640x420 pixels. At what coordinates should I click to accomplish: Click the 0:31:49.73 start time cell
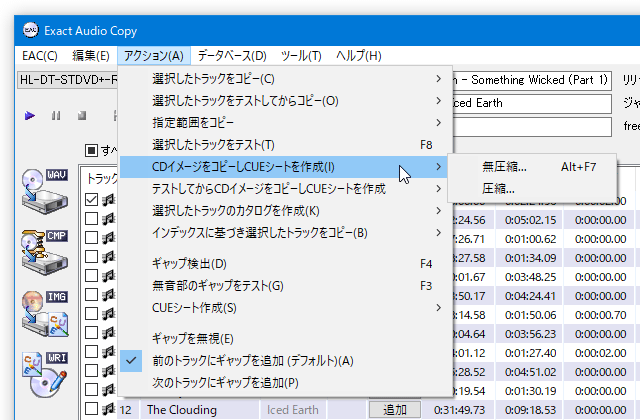pos(460,410)
